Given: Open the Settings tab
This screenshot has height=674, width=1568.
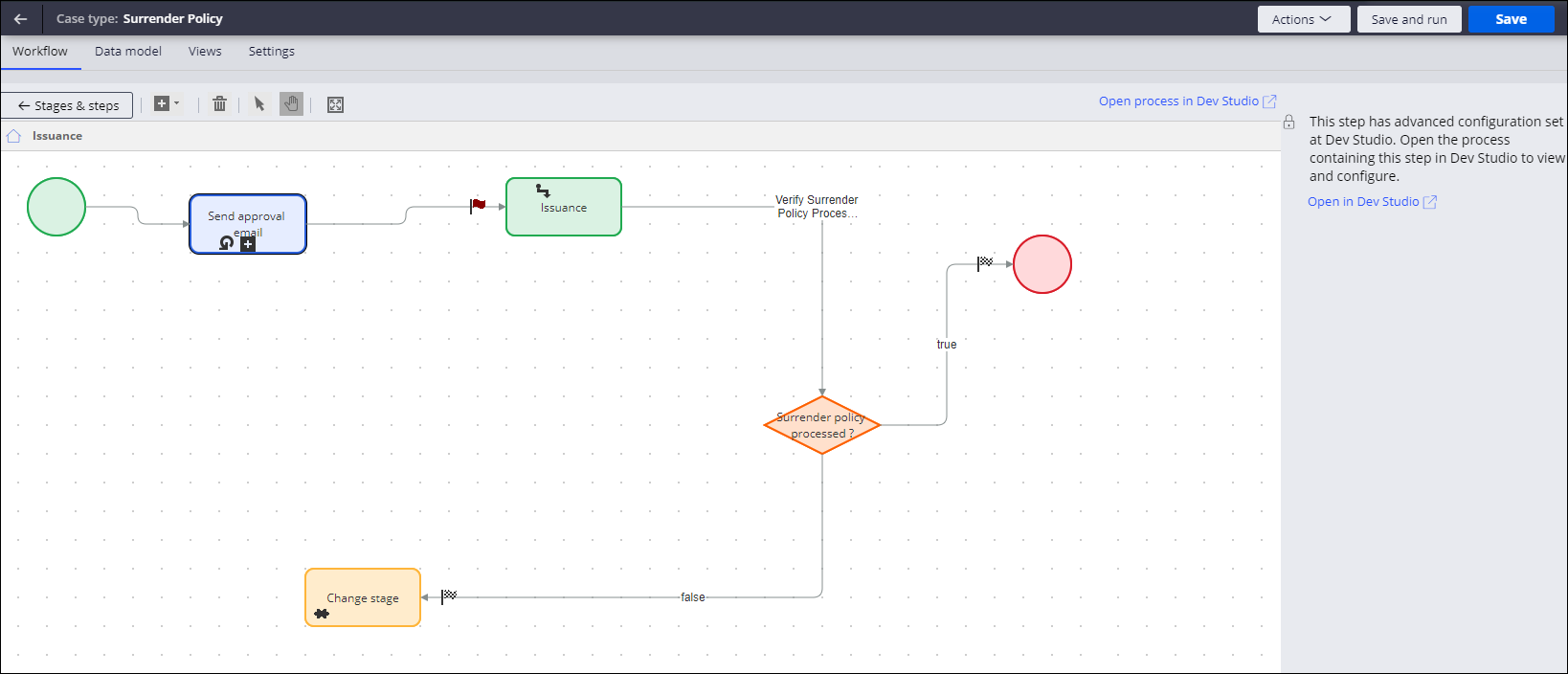Looking at the screenshot, I should [x=272, y=52].
